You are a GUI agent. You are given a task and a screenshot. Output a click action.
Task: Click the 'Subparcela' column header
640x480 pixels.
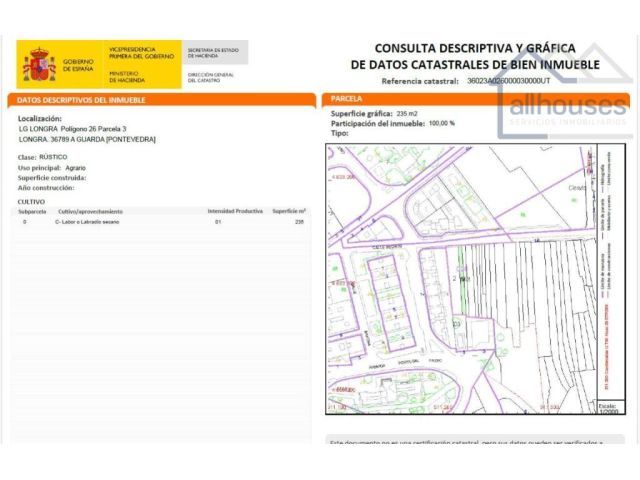pyautogui.click(x=32, y=211)
